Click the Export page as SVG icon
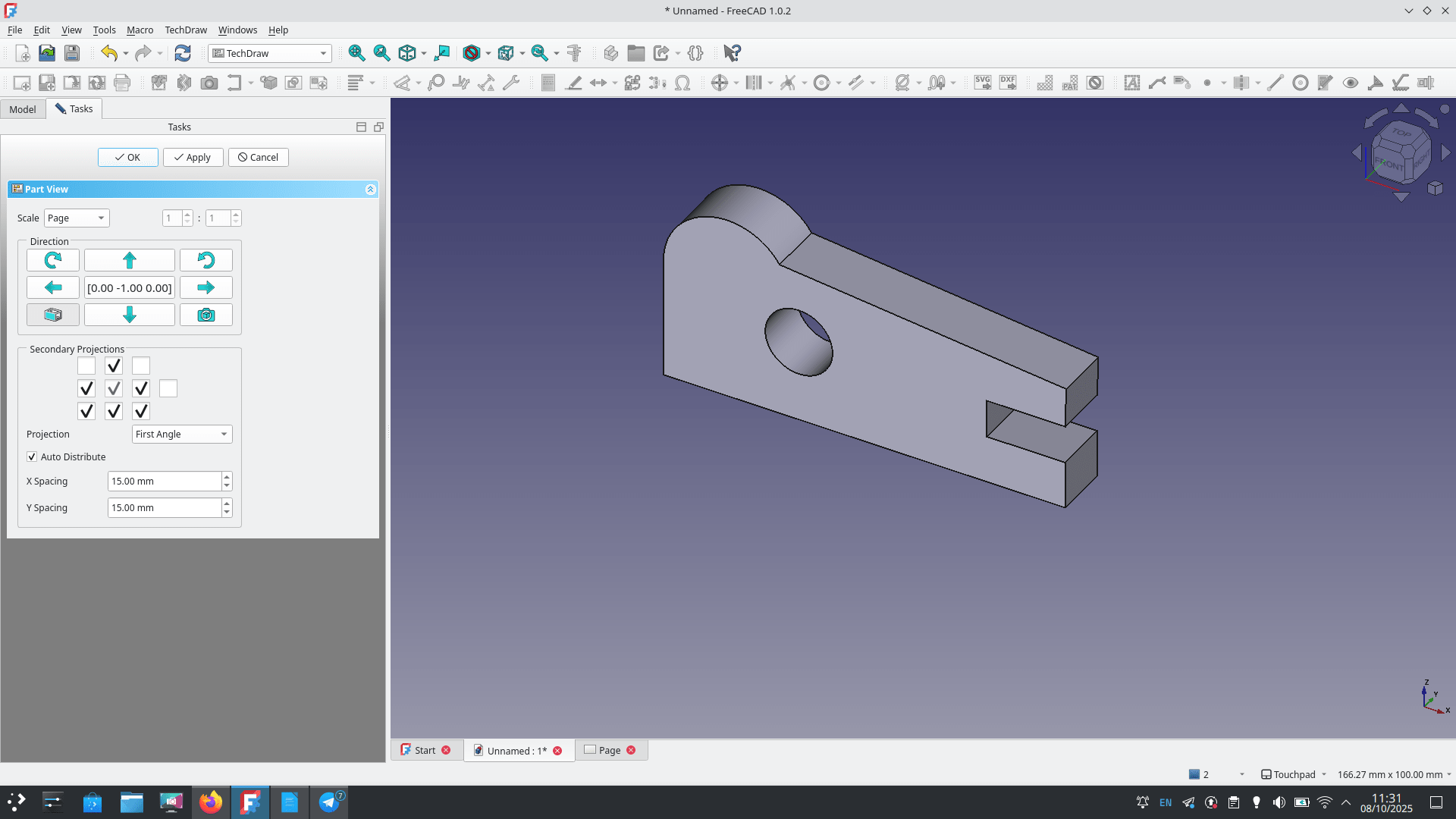 tap(982, 83)
